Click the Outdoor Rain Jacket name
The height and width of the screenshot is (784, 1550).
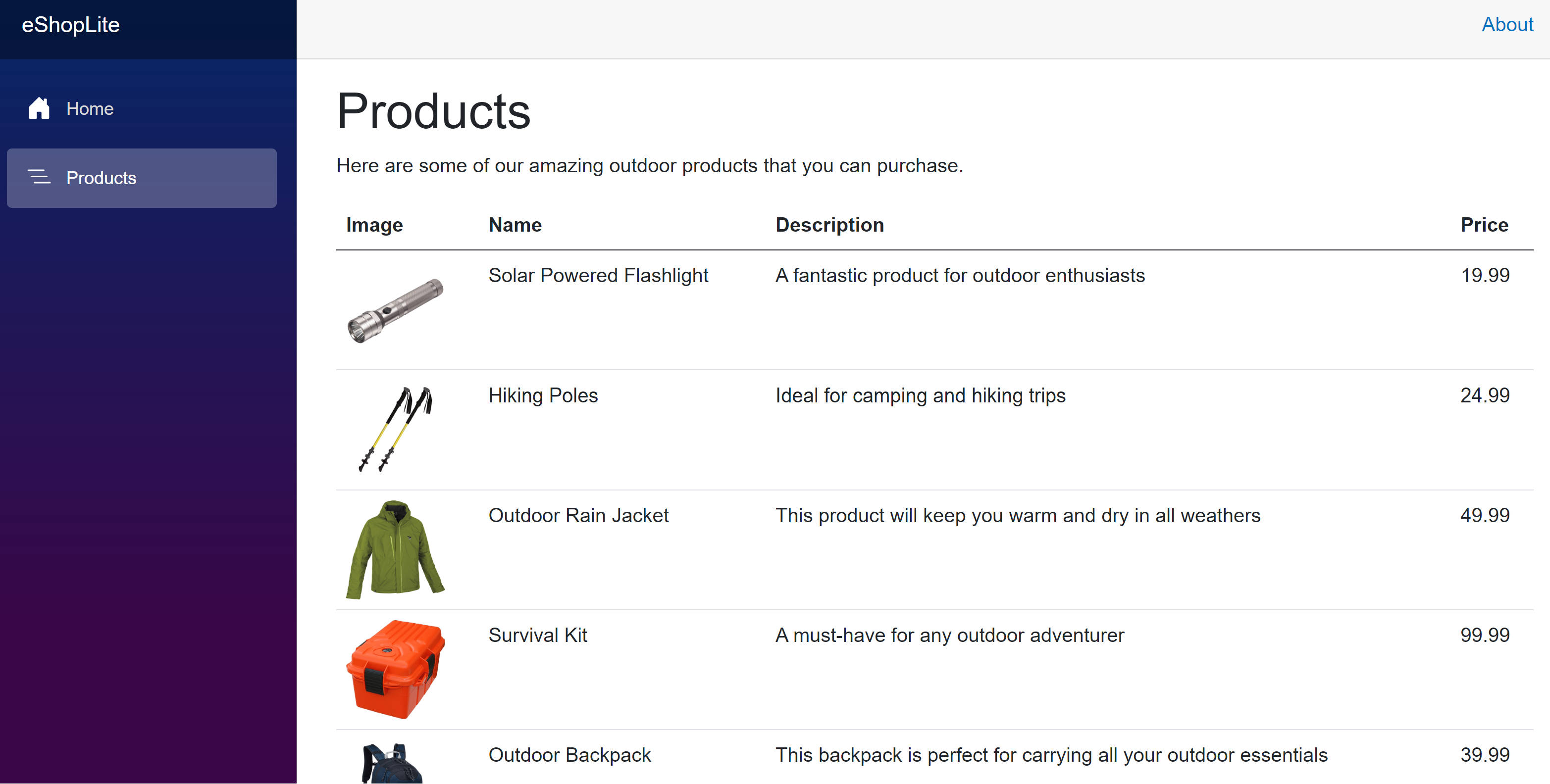coord(578,515)
